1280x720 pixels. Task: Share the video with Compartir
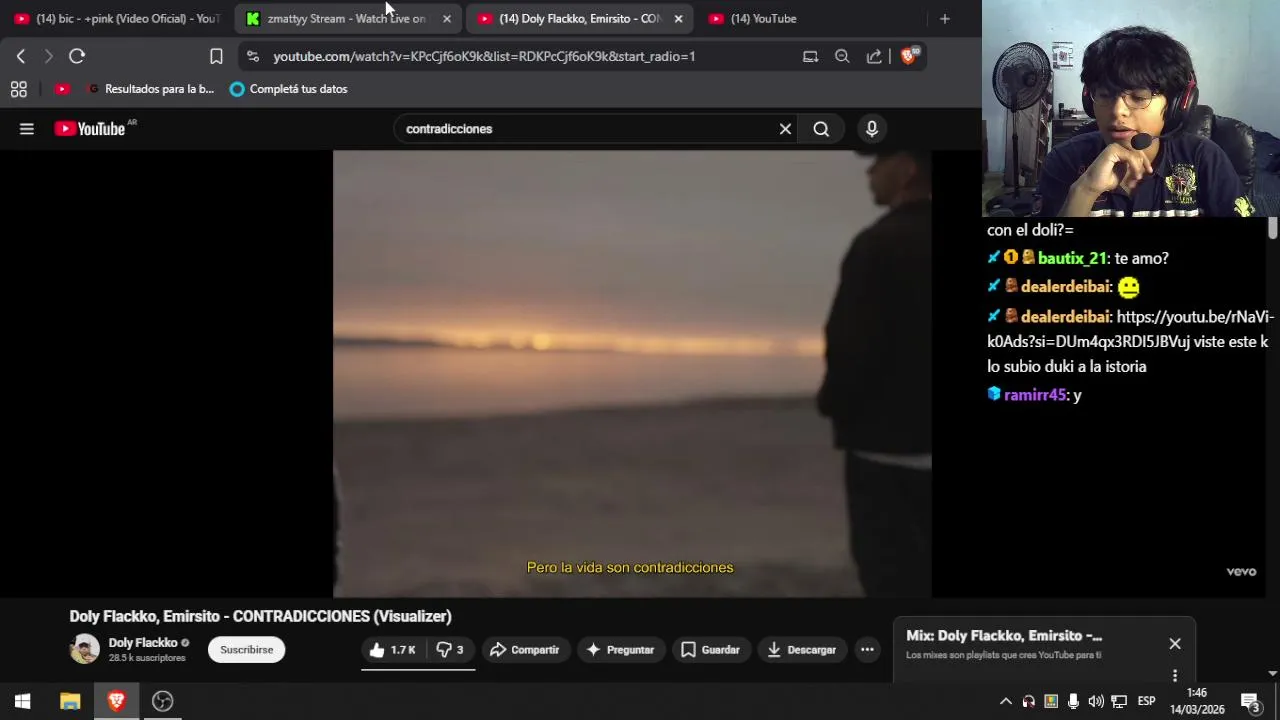pos(524,649)
